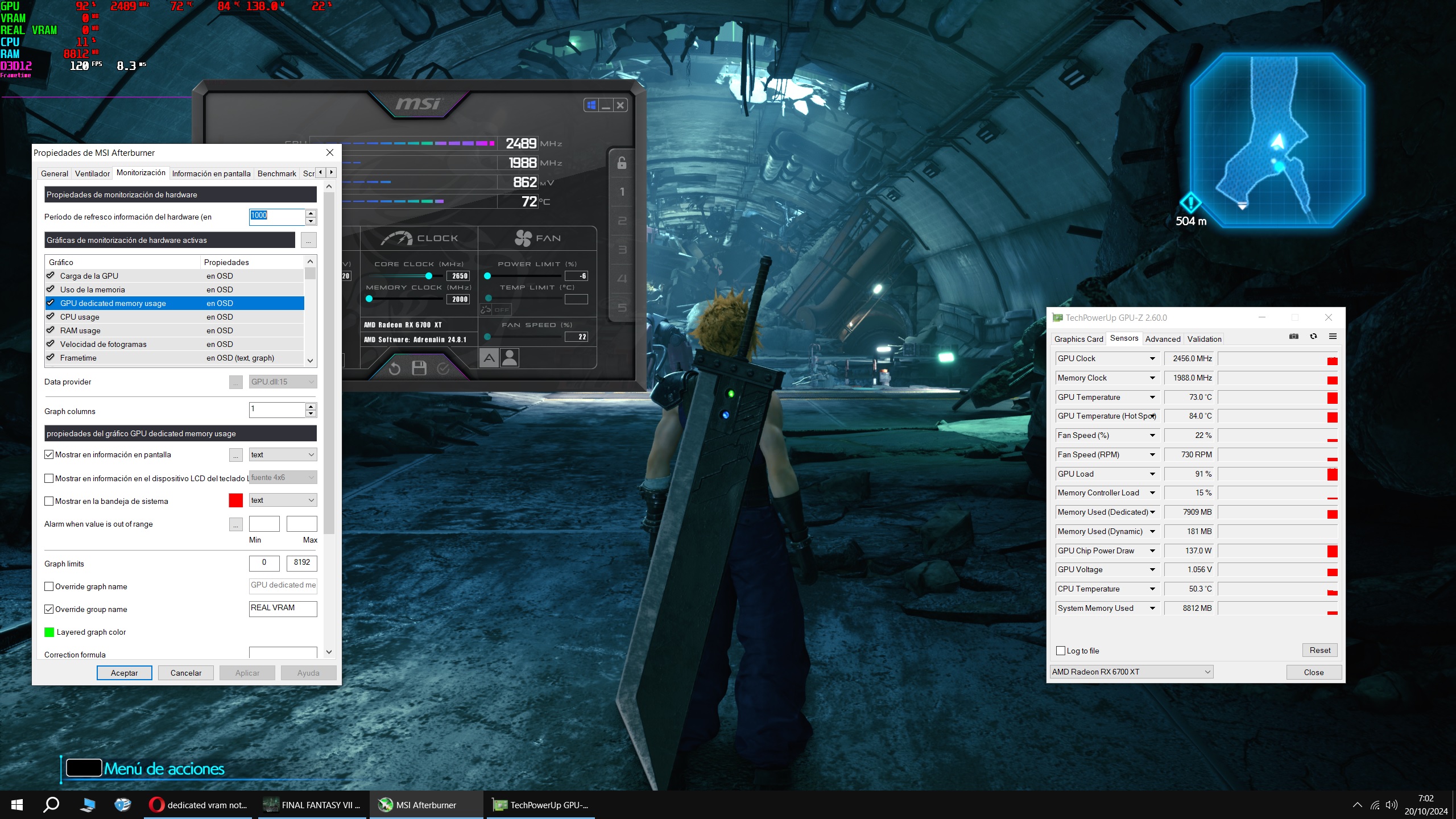The image size is (1456, 819).
Task: Open the GPU-Z Graphics Card tab
Action: point(1078,339)
